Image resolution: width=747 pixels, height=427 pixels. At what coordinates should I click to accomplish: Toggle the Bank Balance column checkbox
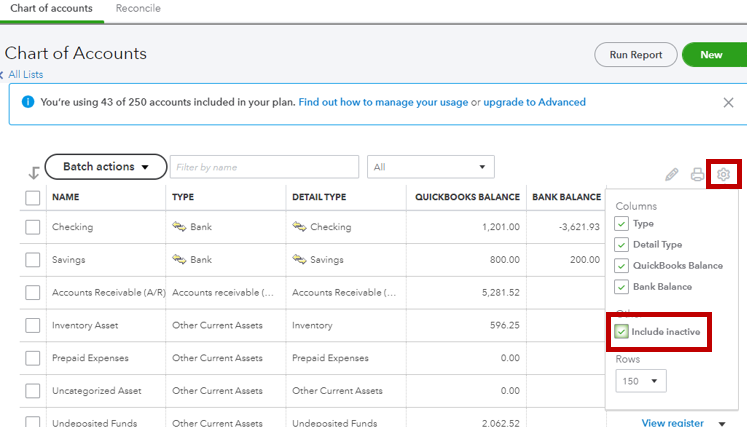click(x=621, y=286)
